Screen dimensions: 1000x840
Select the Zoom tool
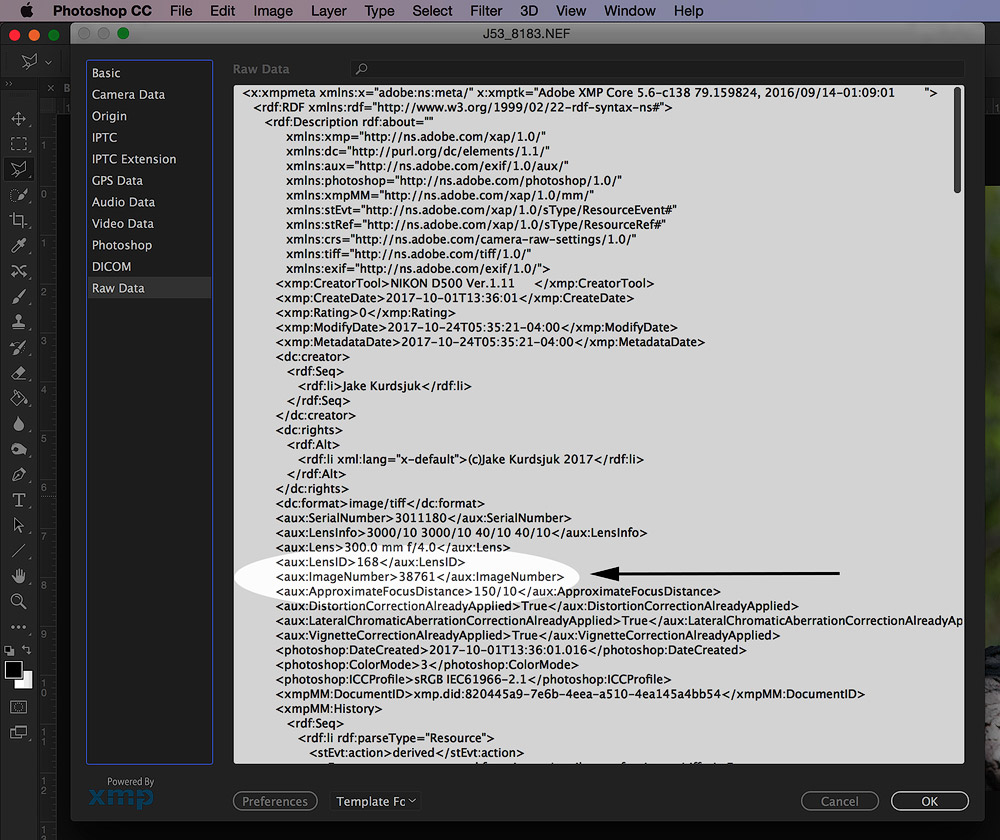click(x=19, y=601)
